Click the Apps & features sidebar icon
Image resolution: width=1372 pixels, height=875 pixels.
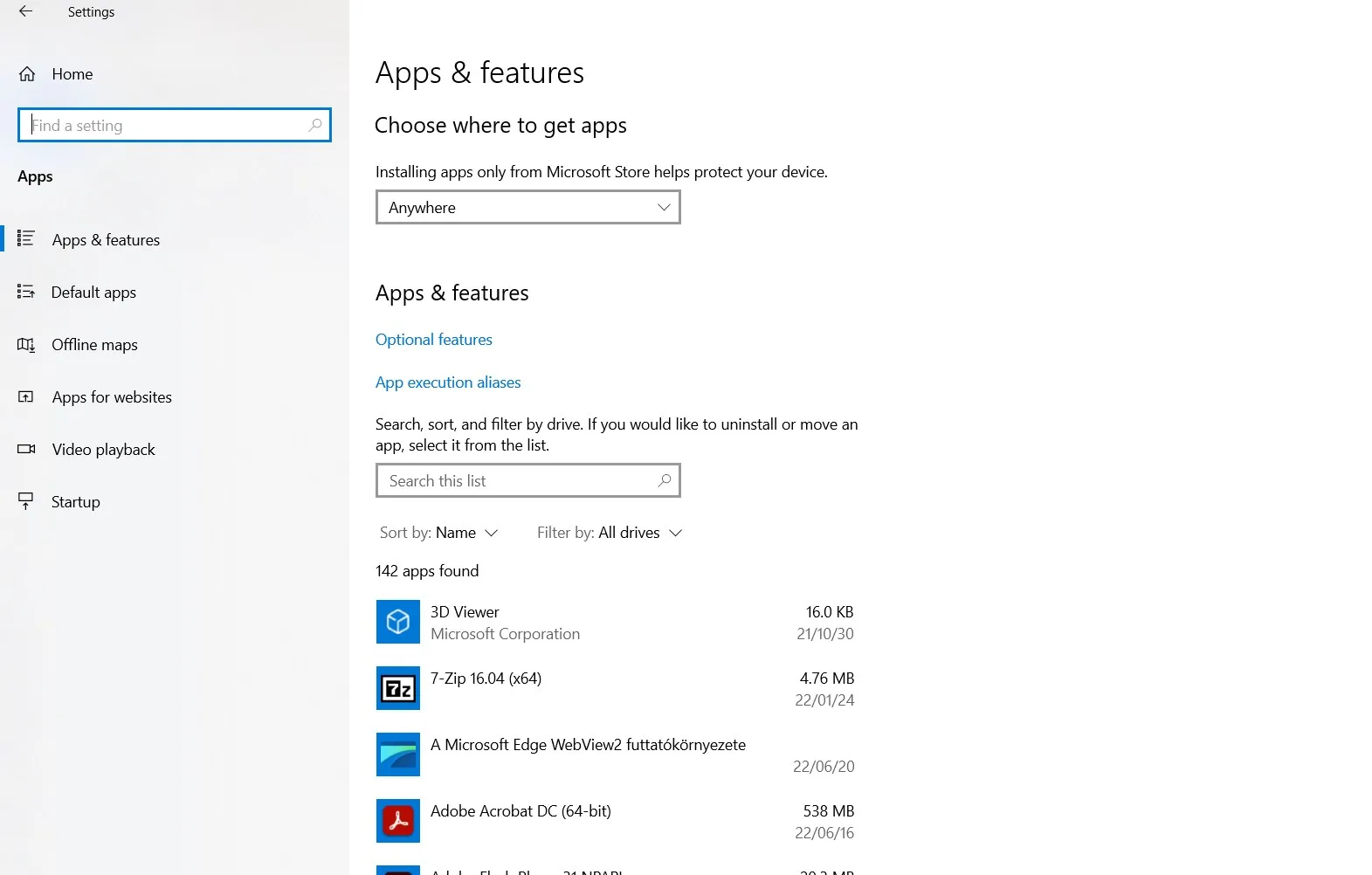pyautogui.click(x=26, y=238)
